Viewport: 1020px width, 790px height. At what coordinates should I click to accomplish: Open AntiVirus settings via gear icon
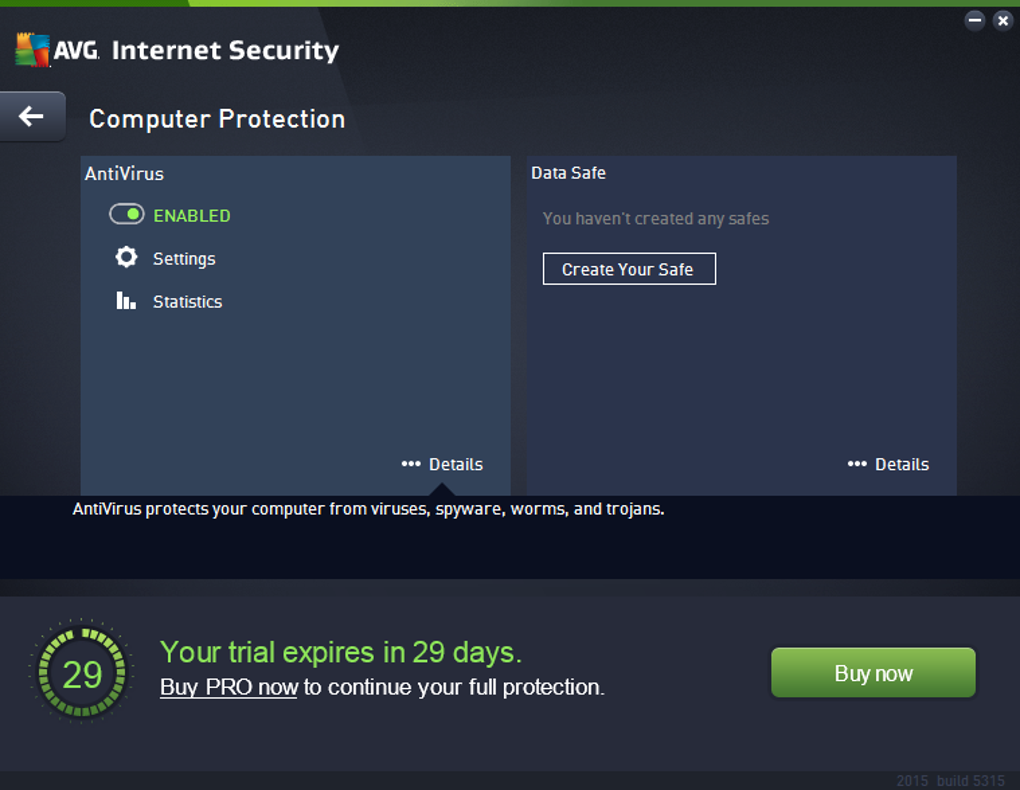point(126,258)
